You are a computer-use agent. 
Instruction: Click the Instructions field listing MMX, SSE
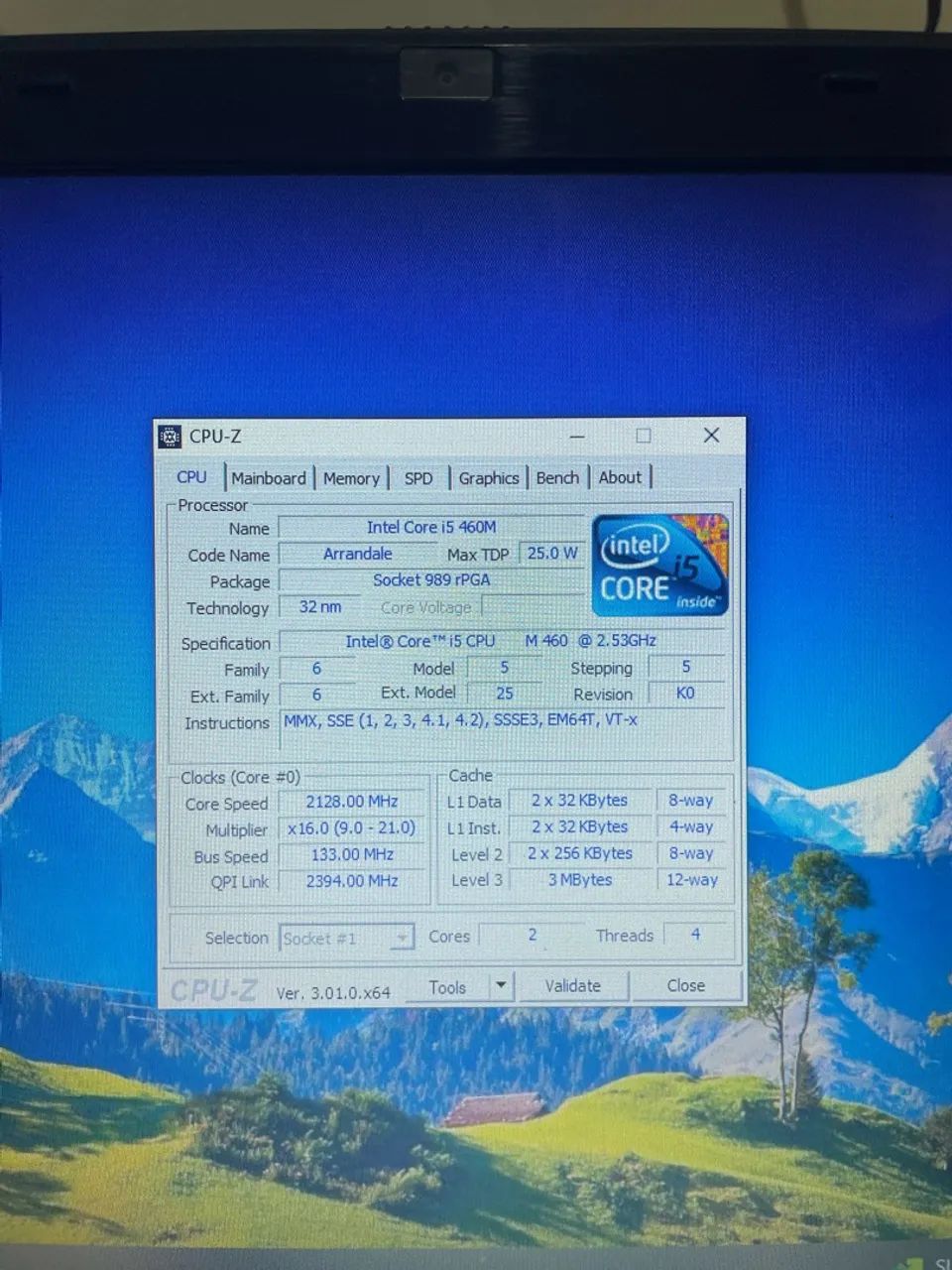point(506,732)
